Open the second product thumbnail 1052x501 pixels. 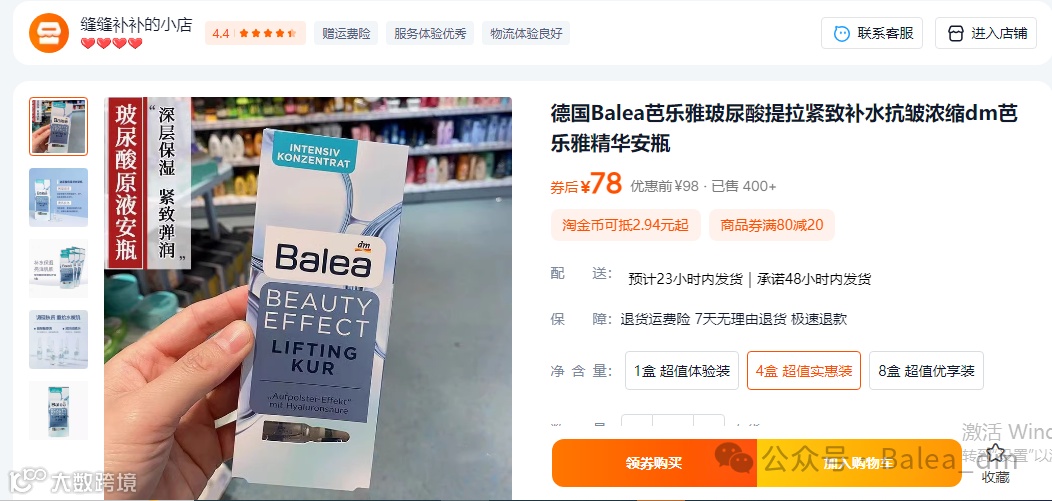(x=58, y=197)
